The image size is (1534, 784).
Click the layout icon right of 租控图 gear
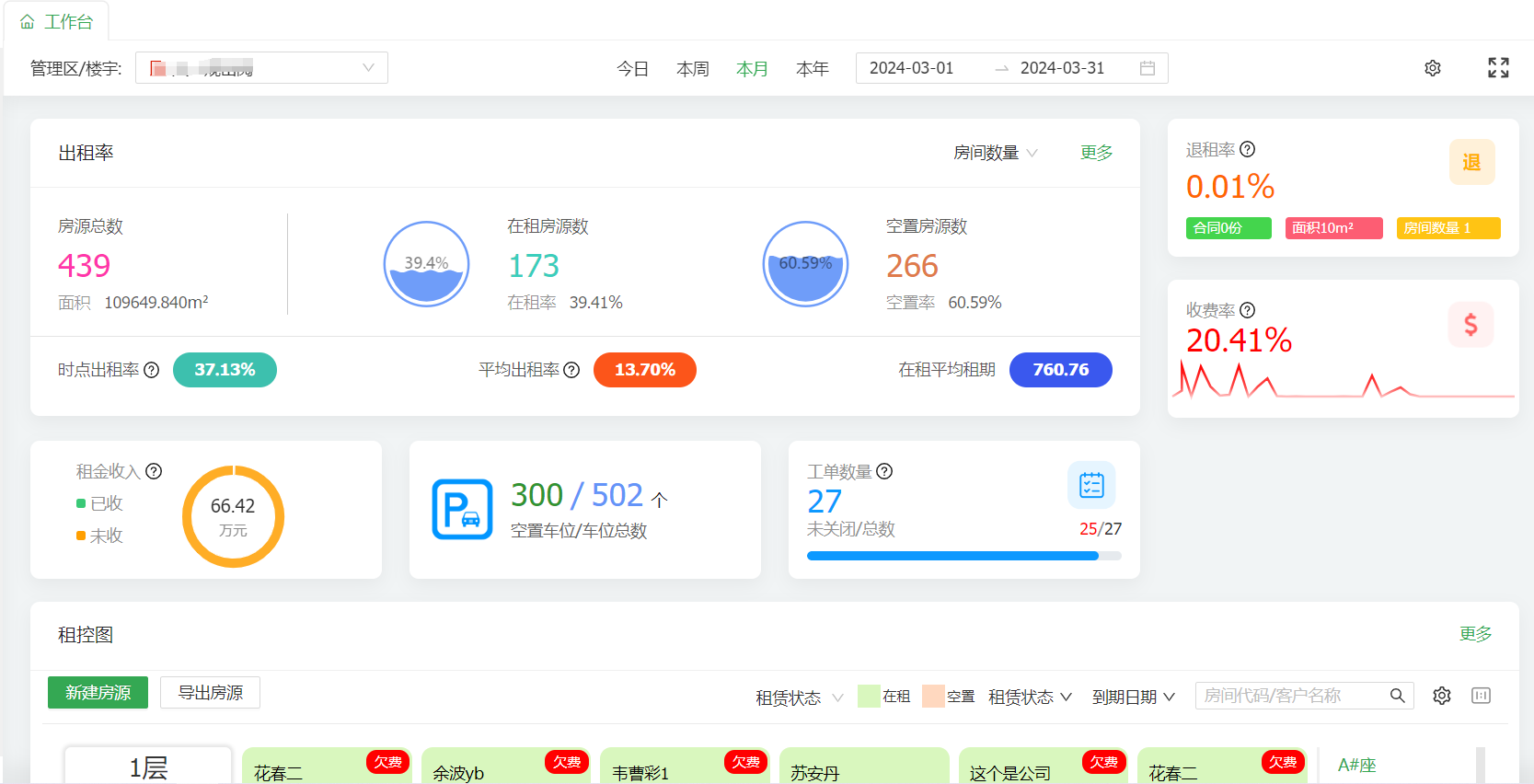coord(1481,696)
